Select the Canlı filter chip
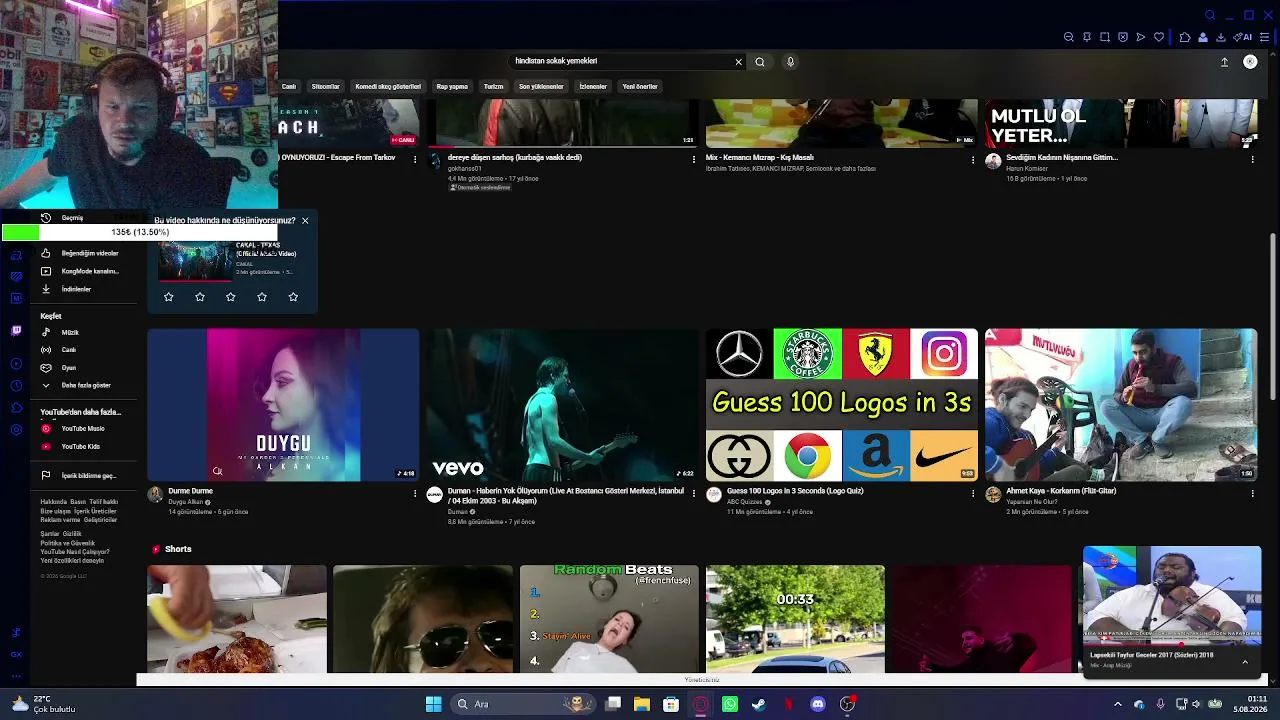This screenshot has width=1280, height=720. coord(289,86)
